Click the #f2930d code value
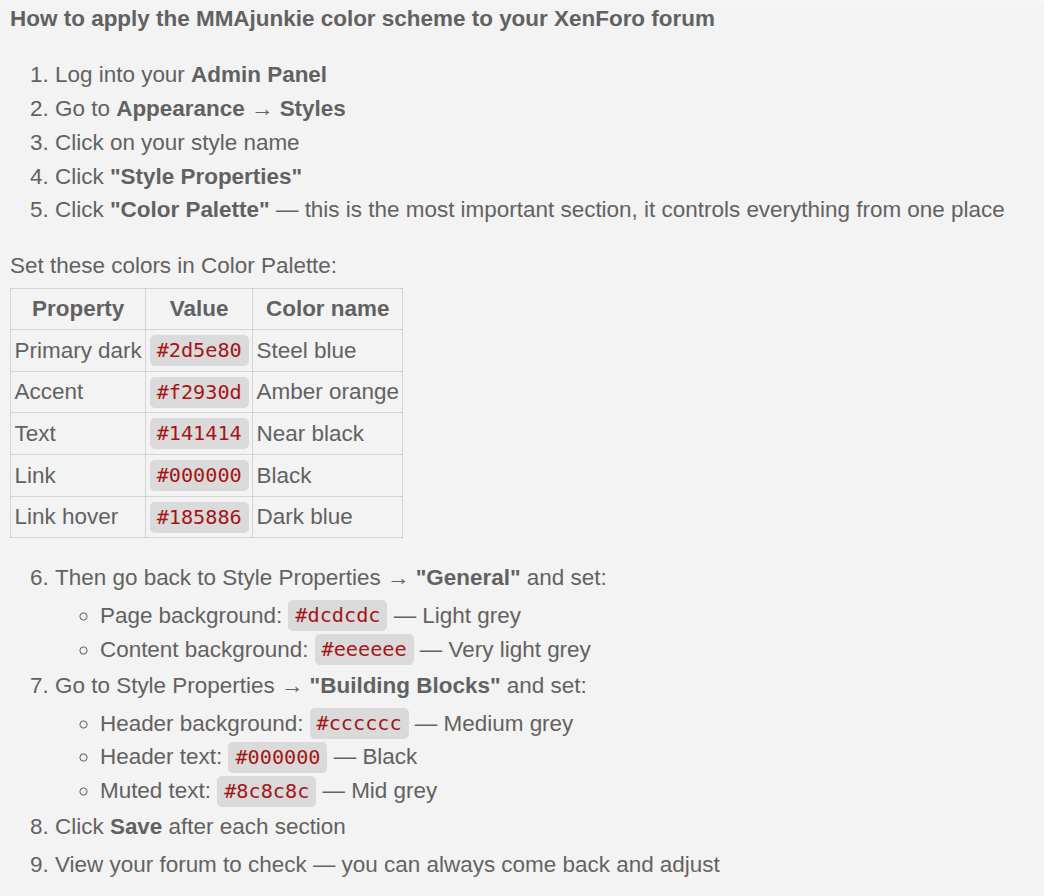1044x896 pixels. (x=199, y=392)
